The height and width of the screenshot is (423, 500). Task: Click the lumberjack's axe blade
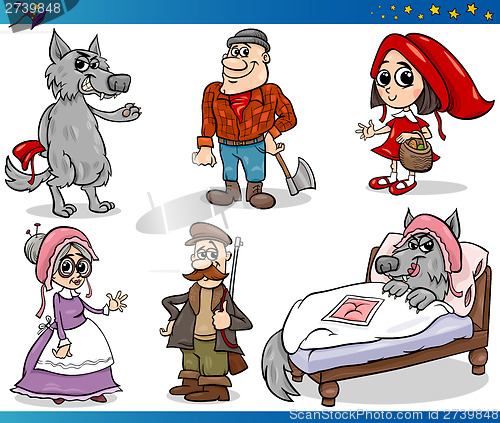pos(301,176)
